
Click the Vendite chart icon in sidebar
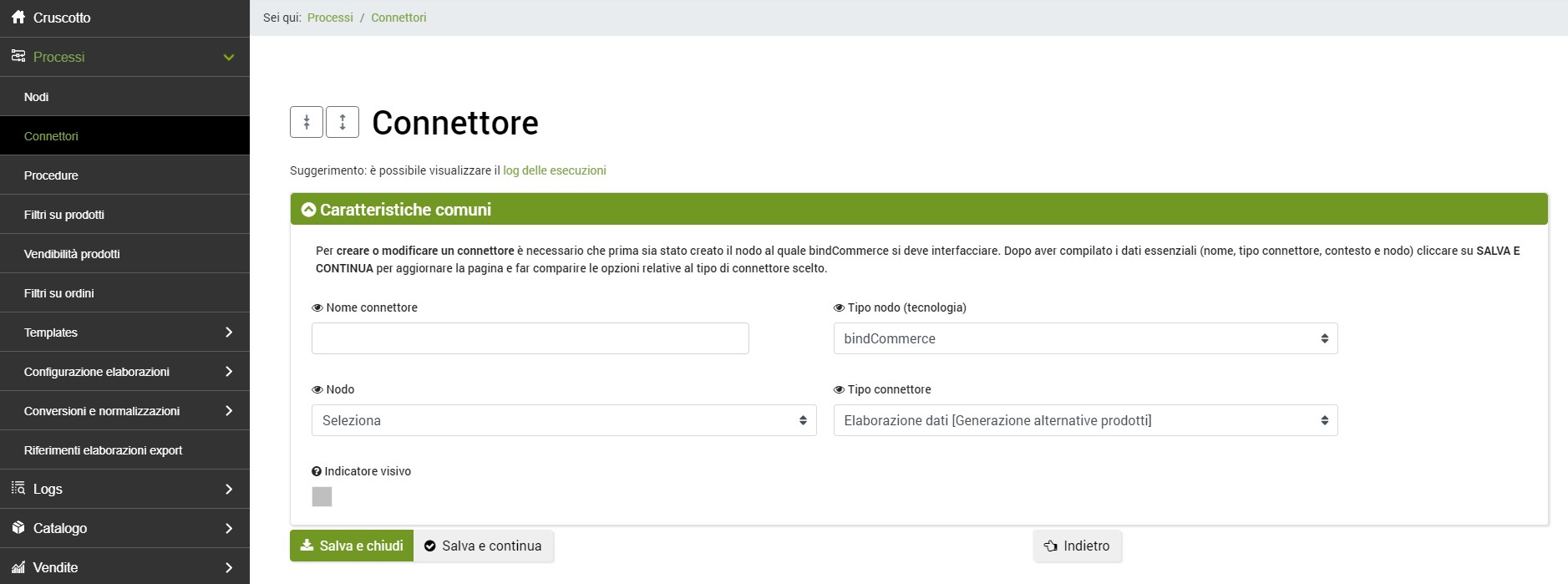18,567
